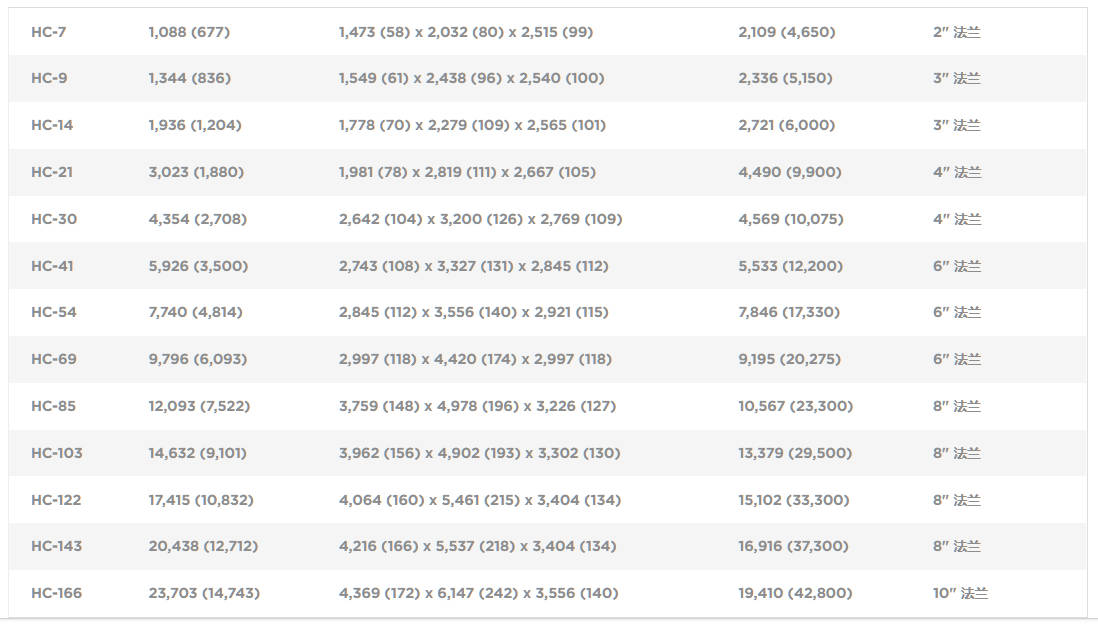Click the HC-21 model label
The height and width of the screenshot is (628, 1098).
coord(52,172)
